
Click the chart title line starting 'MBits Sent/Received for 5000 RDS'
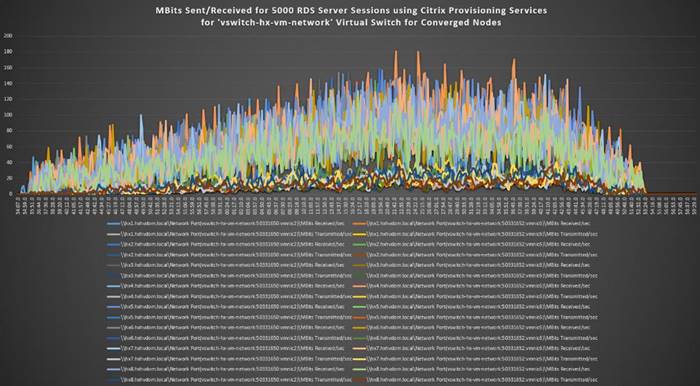[351, 10]
